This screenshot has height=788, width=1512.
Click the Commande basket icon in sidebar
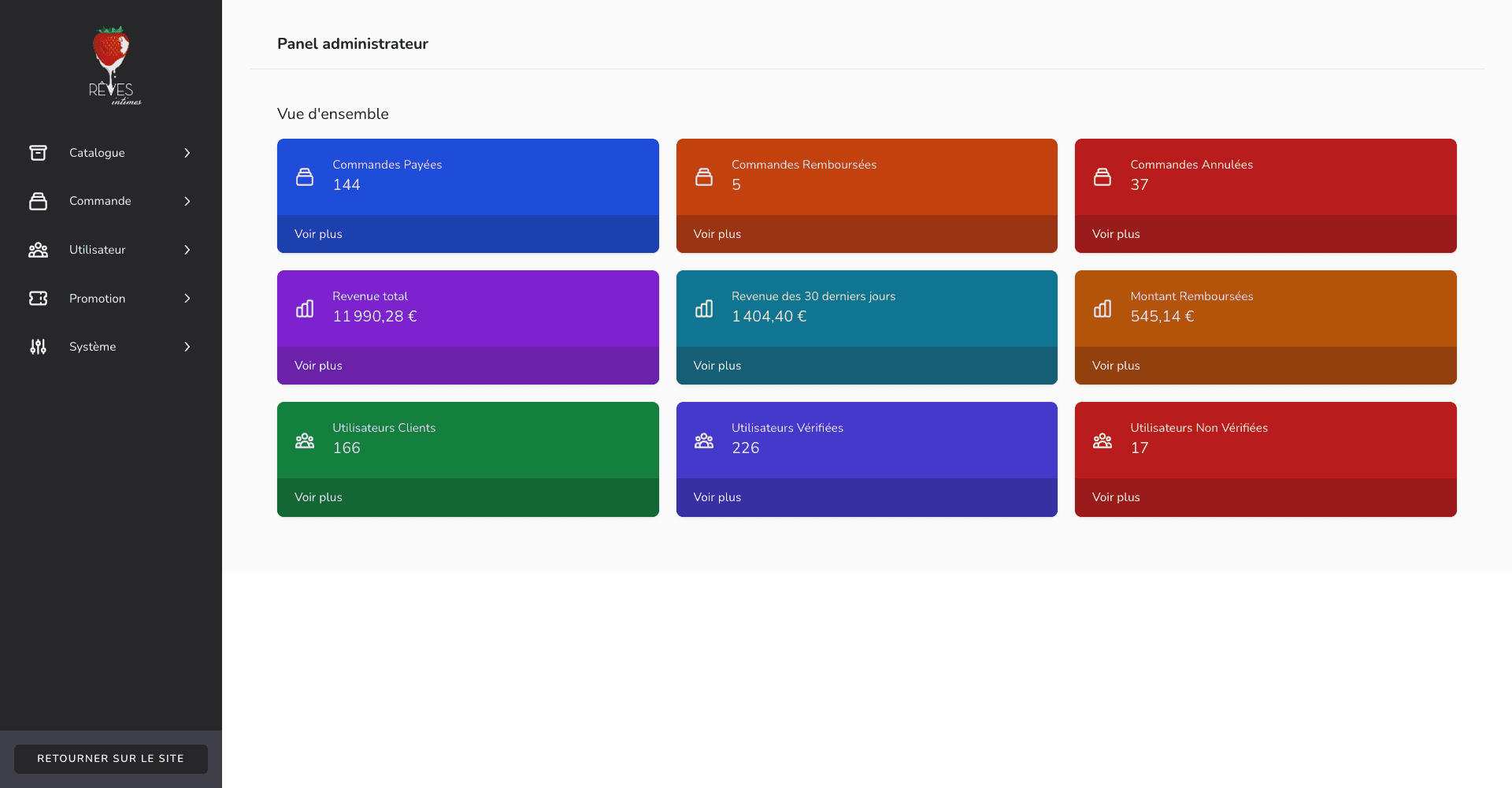[x=38, y=201]
